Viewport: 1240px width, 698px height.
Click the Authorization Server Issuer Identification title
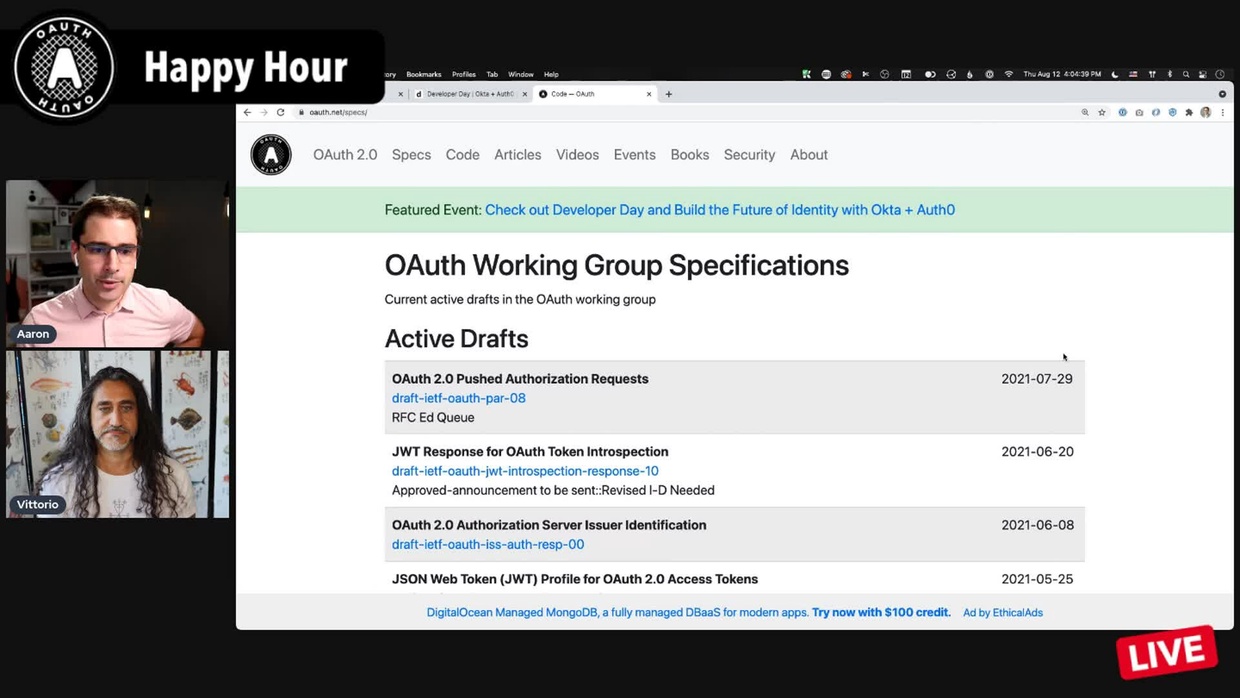tap(549, 525)
